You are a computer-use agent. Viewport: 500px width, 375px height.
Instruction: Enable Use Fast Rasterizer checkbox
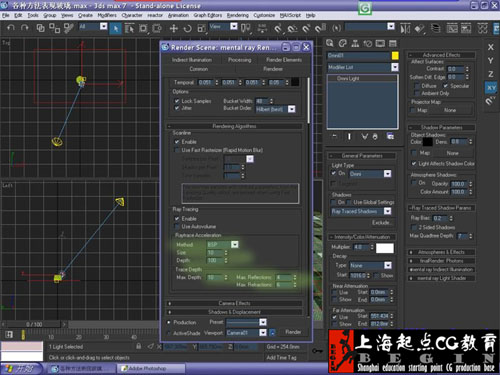click(x=177, y=150)
